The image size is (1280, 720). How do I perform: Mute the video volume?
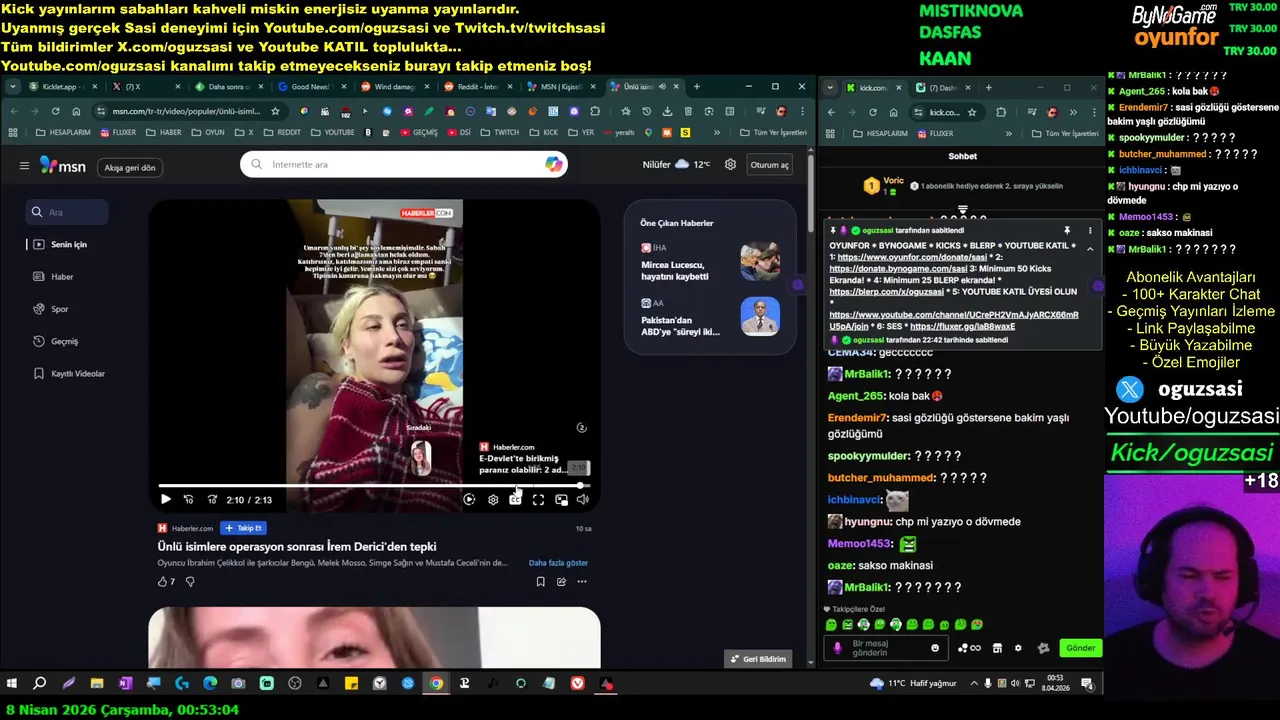pos(583,500)
